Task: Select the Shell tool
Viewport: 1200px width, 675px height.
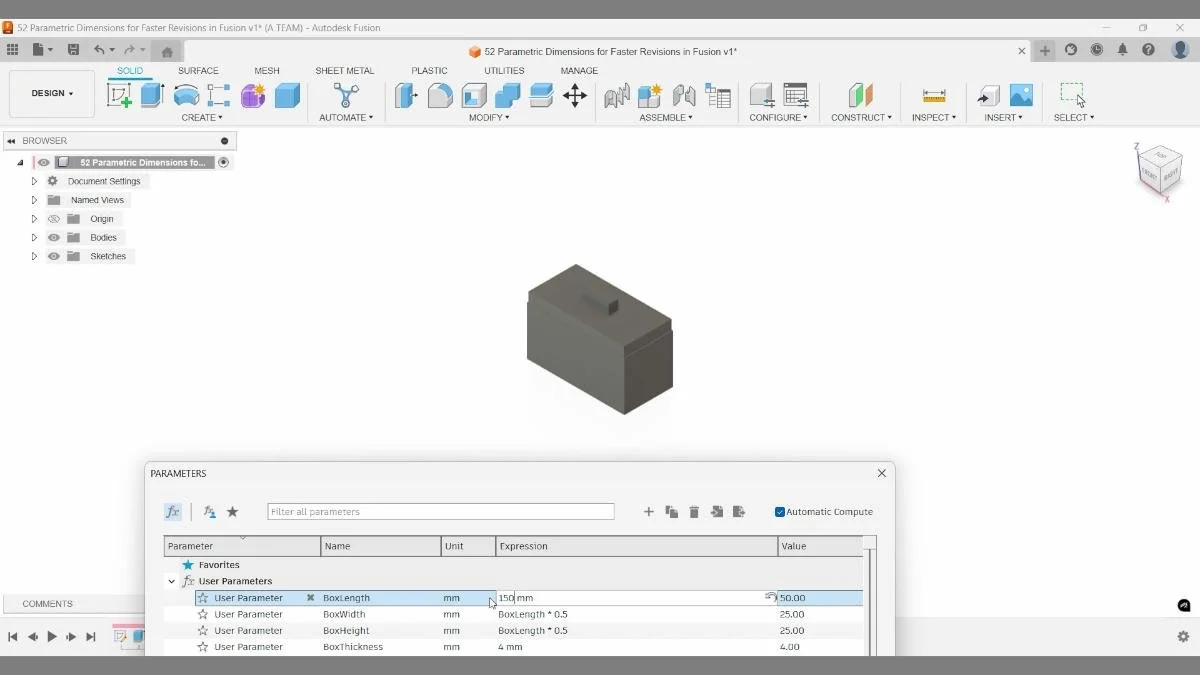Action: [x=472, y=94]
